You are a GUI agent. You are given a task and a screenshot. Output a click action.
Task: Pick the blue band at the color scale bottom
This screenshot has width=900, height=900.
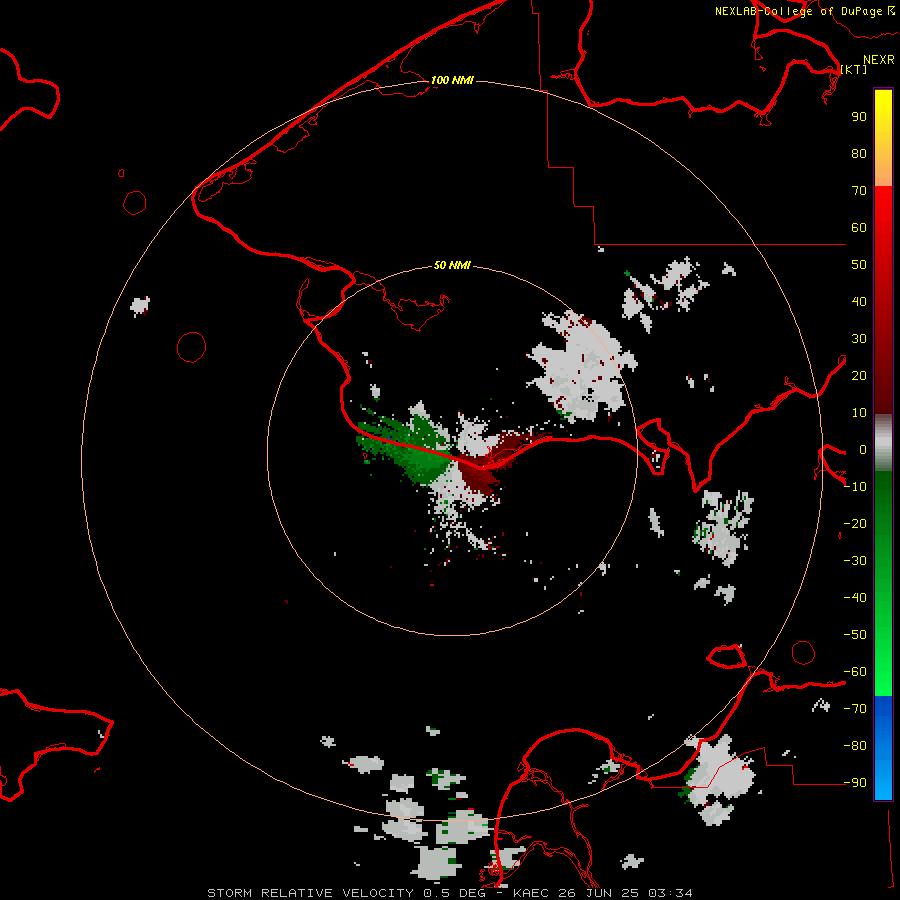pos(883,748)
